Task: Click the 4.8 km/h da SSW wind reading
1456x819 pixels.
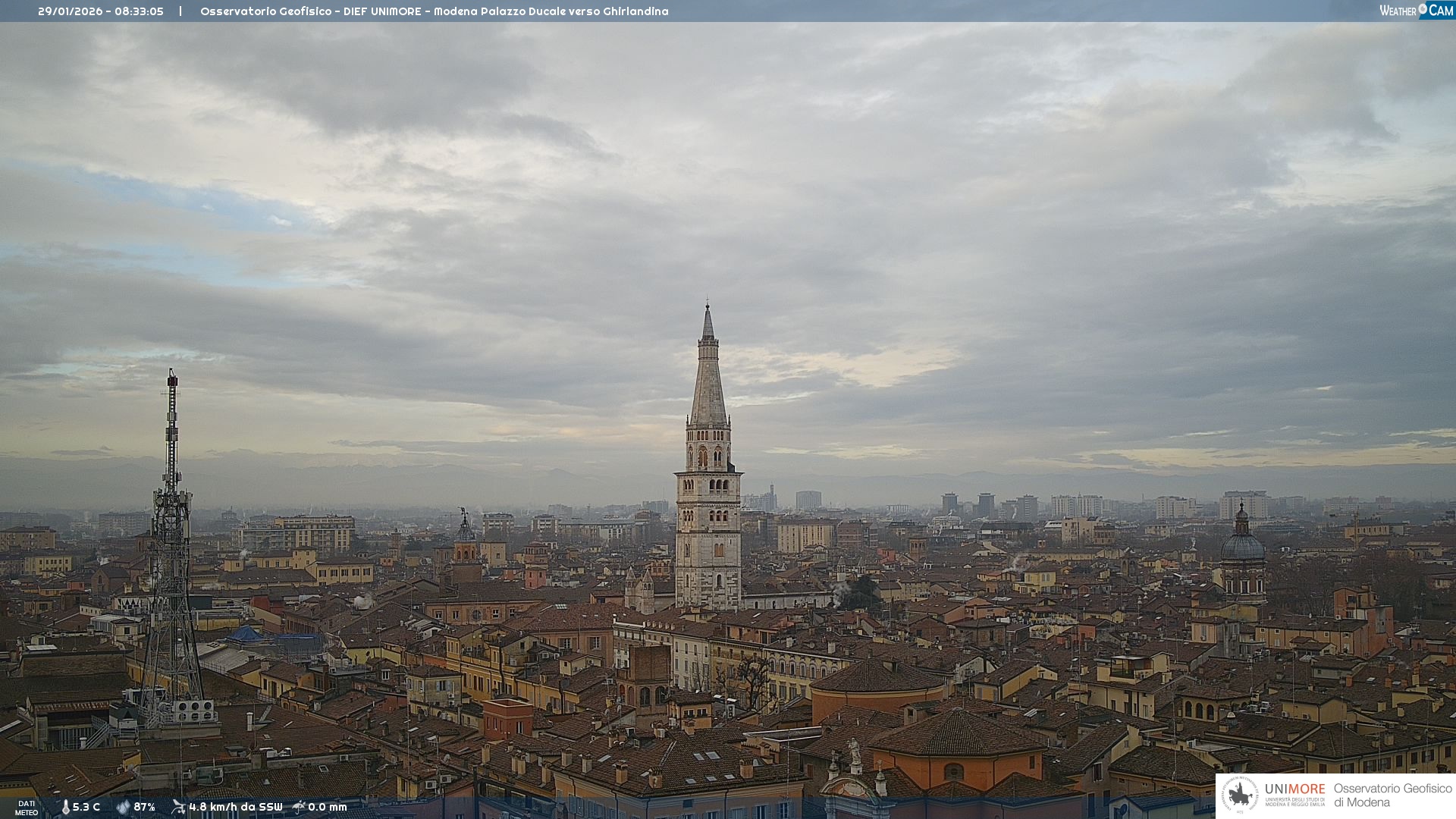Action: (x=235, y=807)
